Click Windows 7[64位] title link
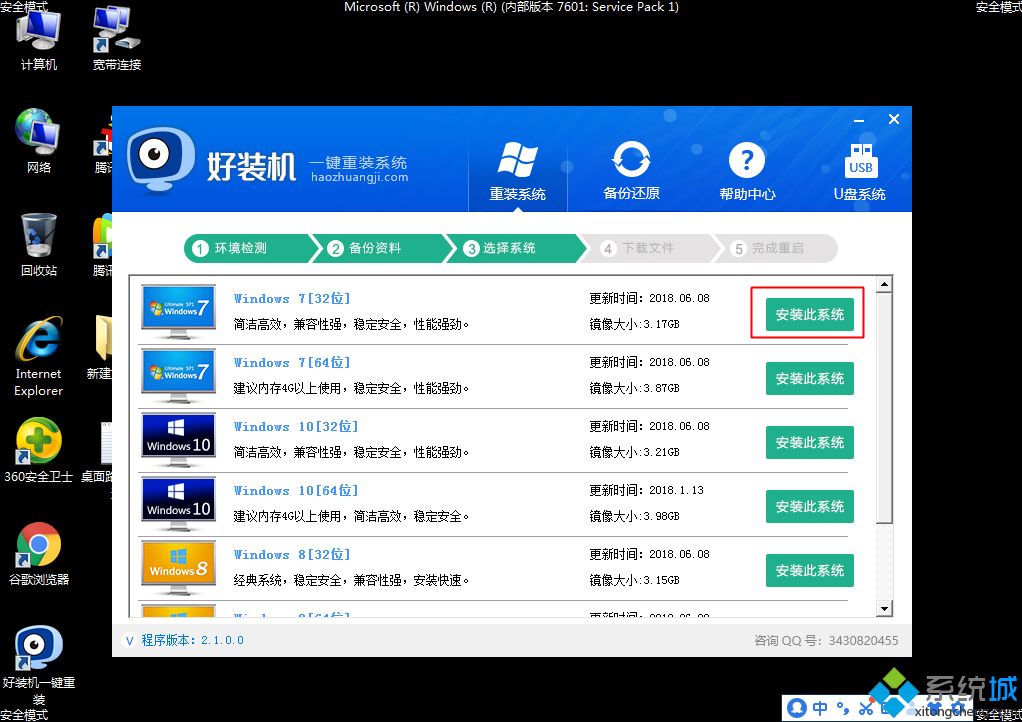This screenshot has width=1022, height=722. (292, 362)
